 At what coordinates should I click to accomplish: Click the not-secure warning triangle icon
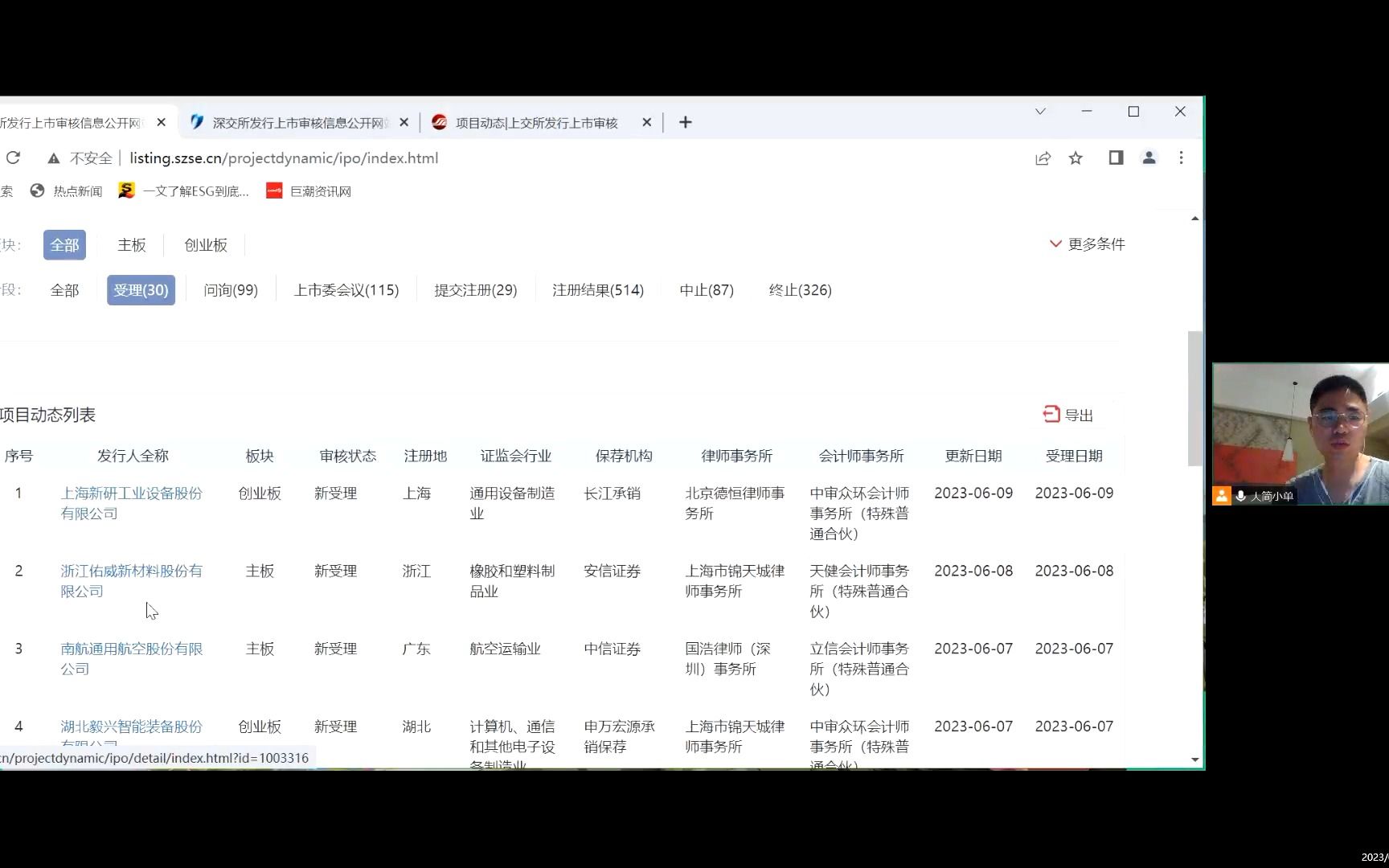(54, 158)
